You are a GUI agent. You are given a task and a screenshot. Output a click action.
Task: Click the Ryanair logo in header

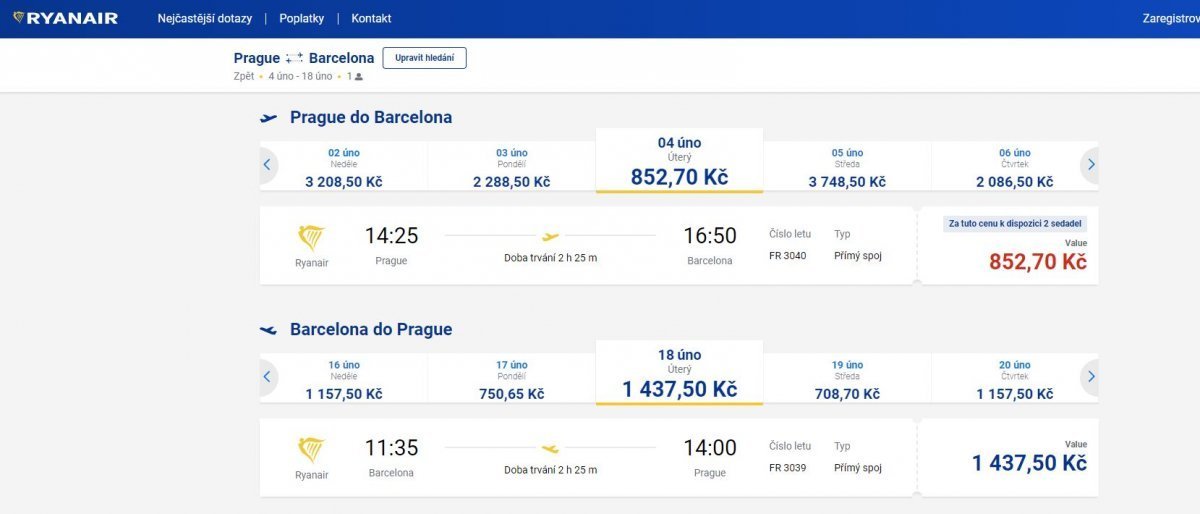pos(66,18)
